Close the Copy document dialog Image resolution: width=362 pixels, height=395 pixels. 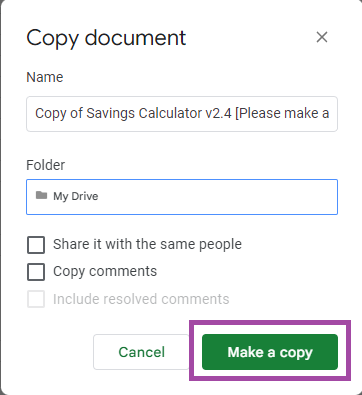[322, 37]
